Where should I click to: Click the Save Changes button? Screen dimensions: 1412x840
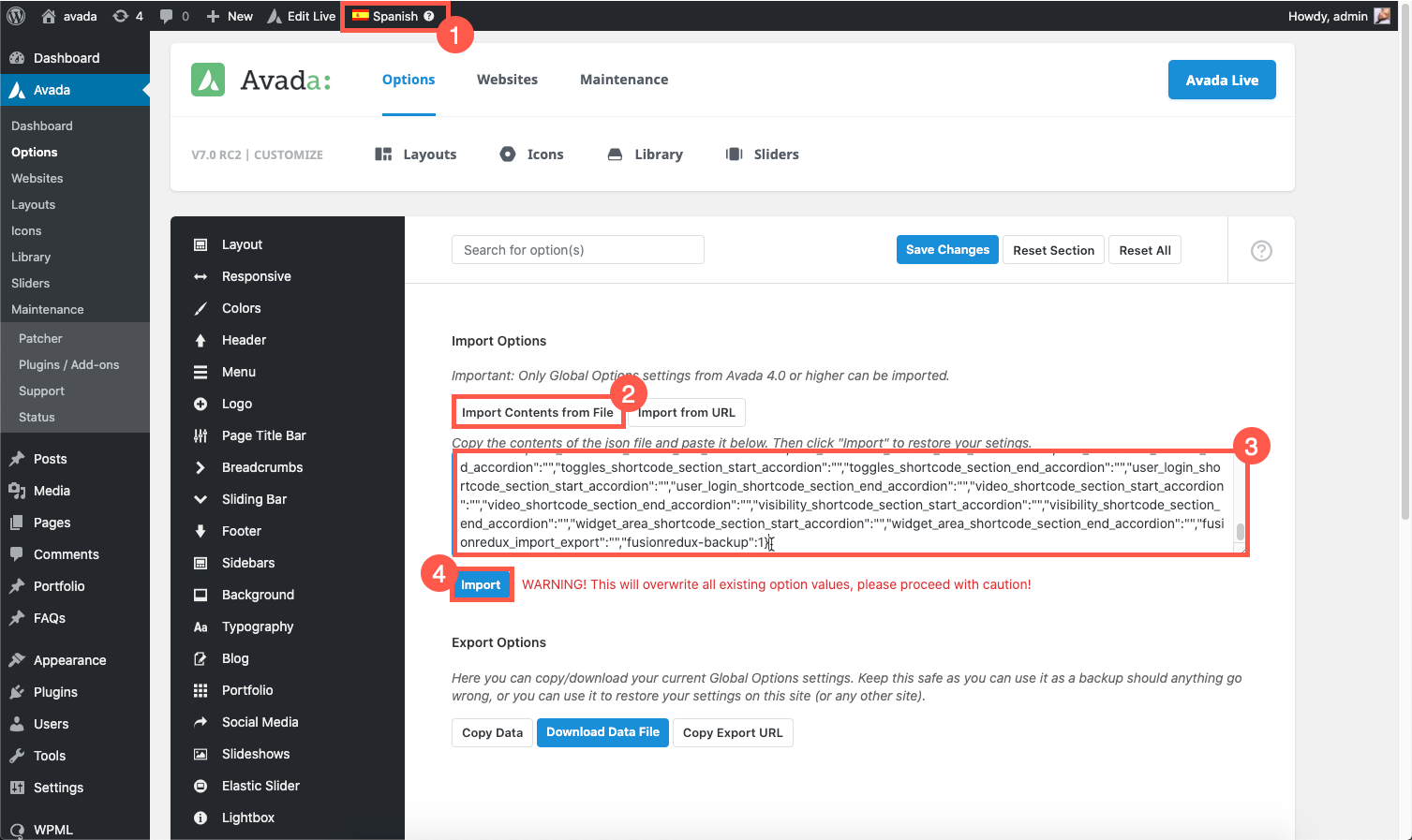947,250
